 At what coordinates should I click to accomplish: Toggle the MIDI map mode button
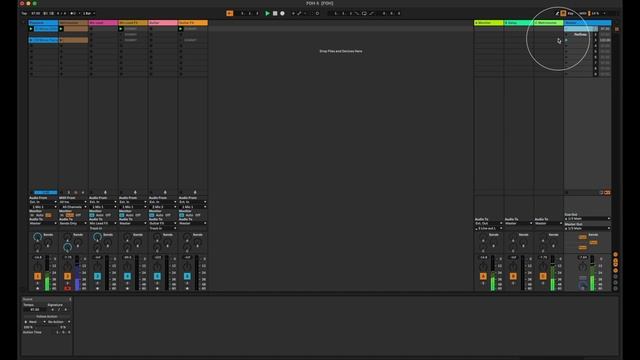583,13
